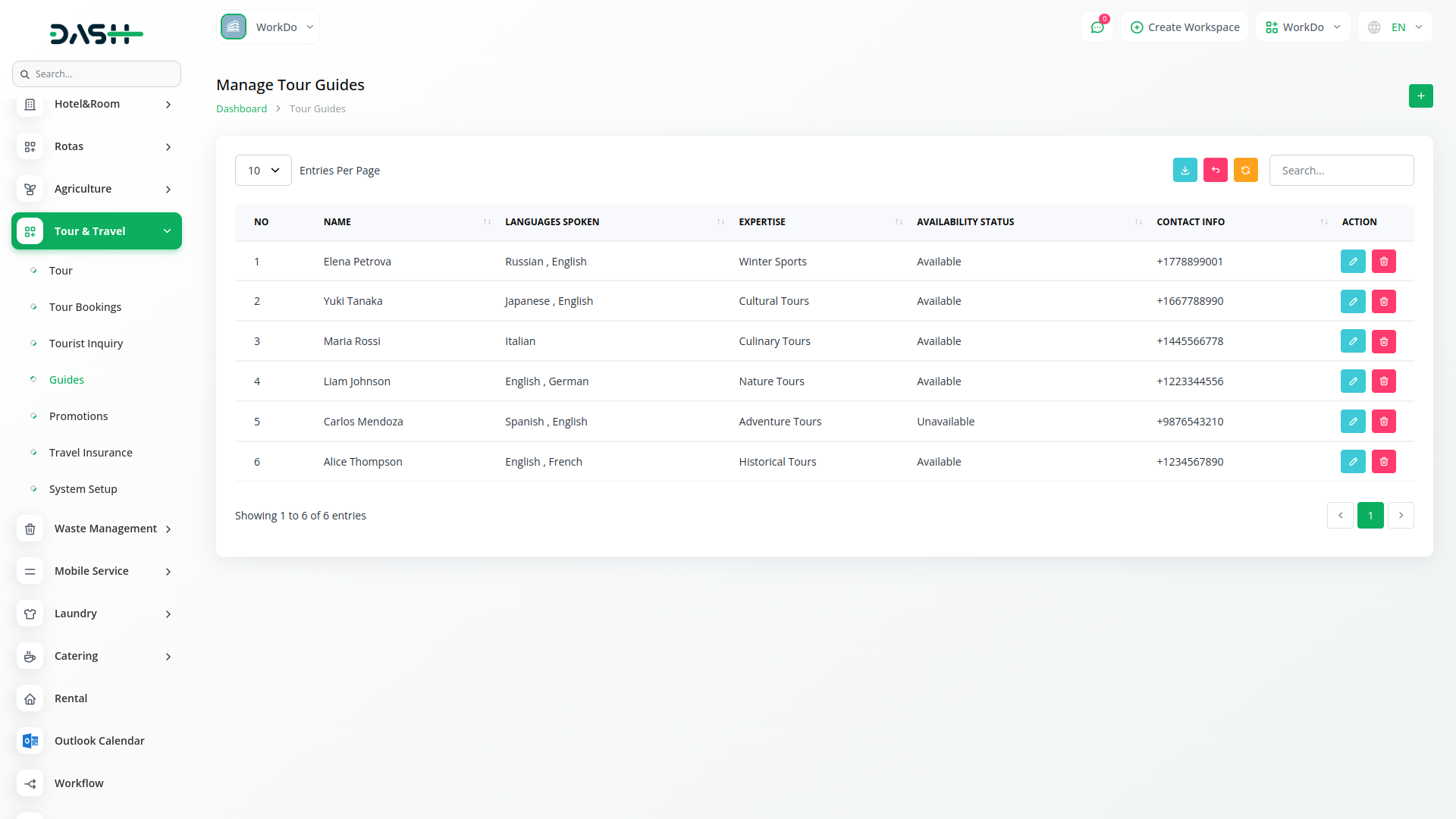1456x819 pixels.
Task: Delete the Yuki Tanaka guide entry
Action: click(1384, 301)
